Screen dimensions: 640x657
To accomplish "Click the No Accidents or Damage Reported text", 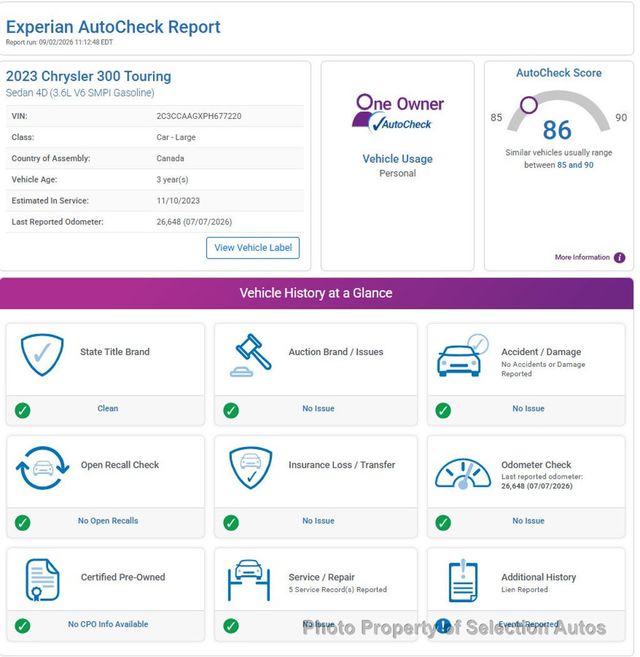I will click(543, 369).
